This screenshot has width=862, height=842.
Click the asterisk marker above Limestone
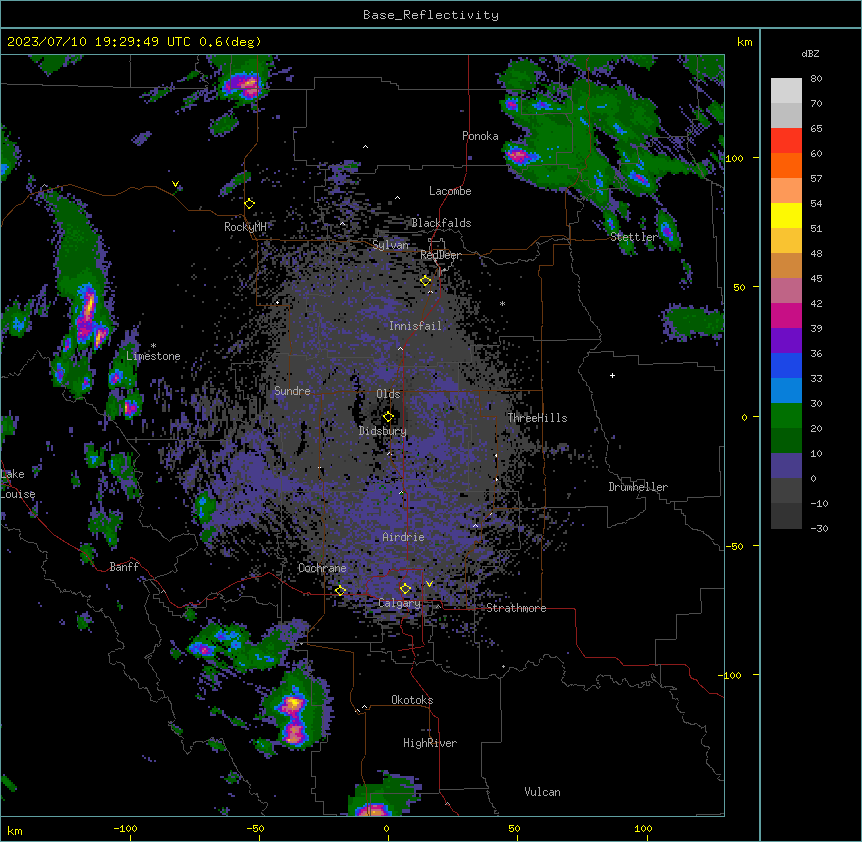pyautogui.click(x=153, y=346)
